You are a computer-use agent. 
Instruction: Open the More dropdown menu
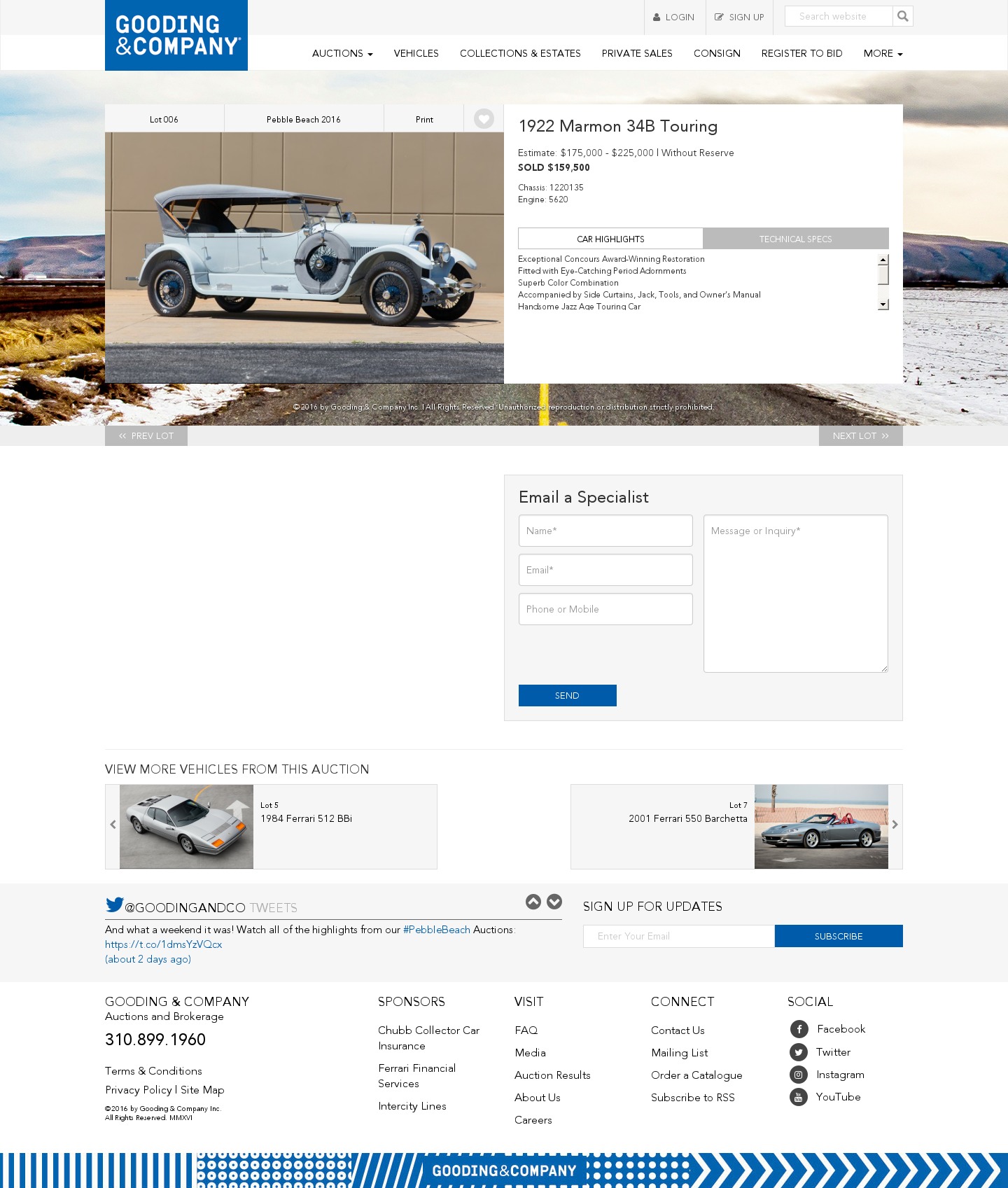tap(883, 53)
